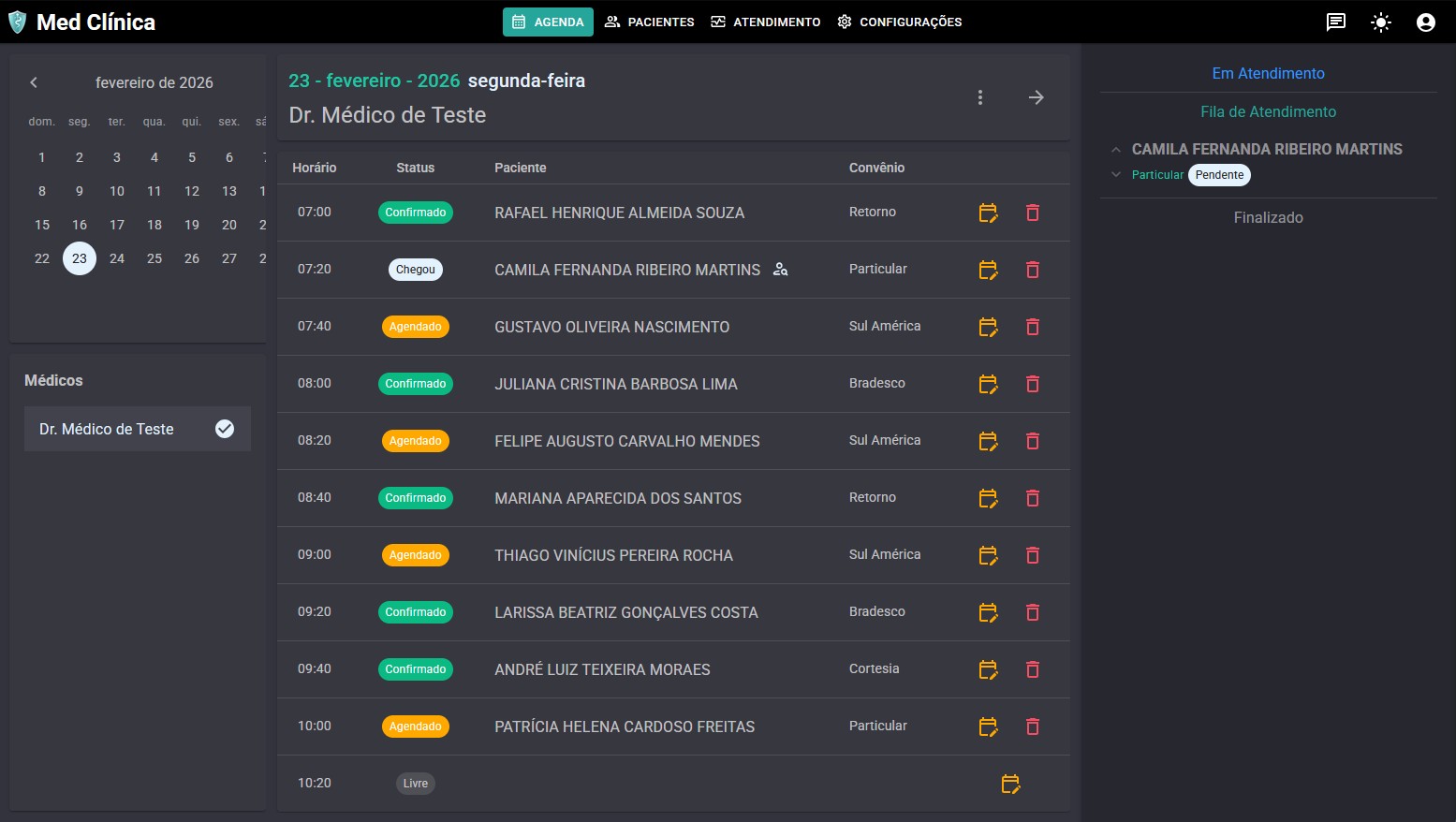Edit appointment for Larissa Beatriz Gonçalves Costa
This screenshot has width=1456, height=822.
[x=988, y=612]
